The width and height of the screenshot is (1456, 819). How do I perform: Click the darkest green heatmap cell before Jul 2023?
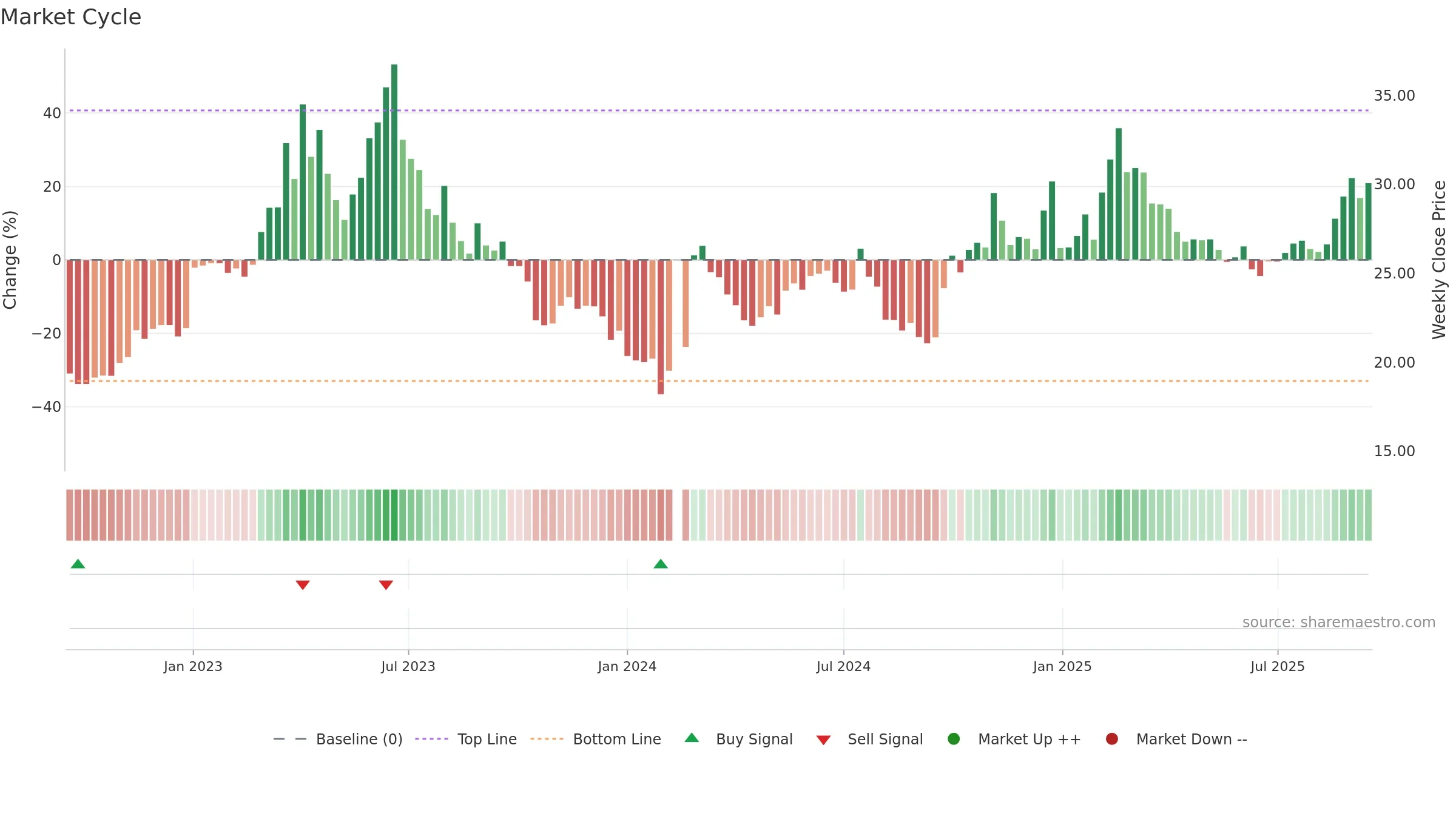tap(394, 515)
